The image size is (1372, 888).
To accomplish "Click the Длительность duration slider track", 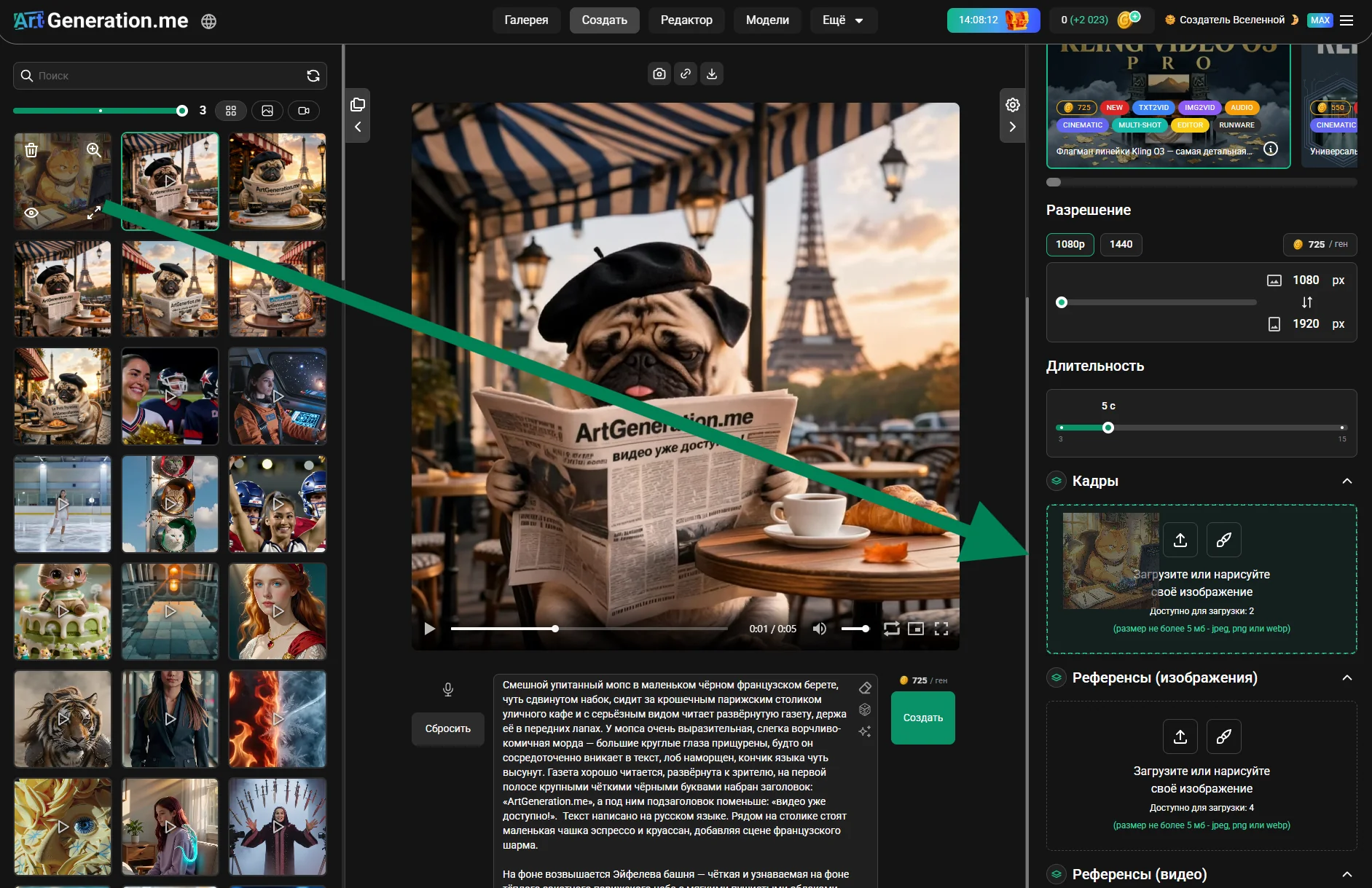I will [x=1202, y=428].
